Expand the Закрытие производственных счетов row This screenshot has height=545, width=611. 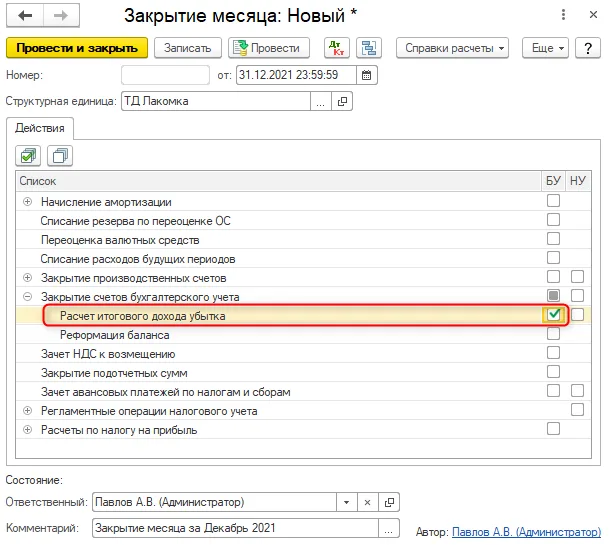(27, 278)
